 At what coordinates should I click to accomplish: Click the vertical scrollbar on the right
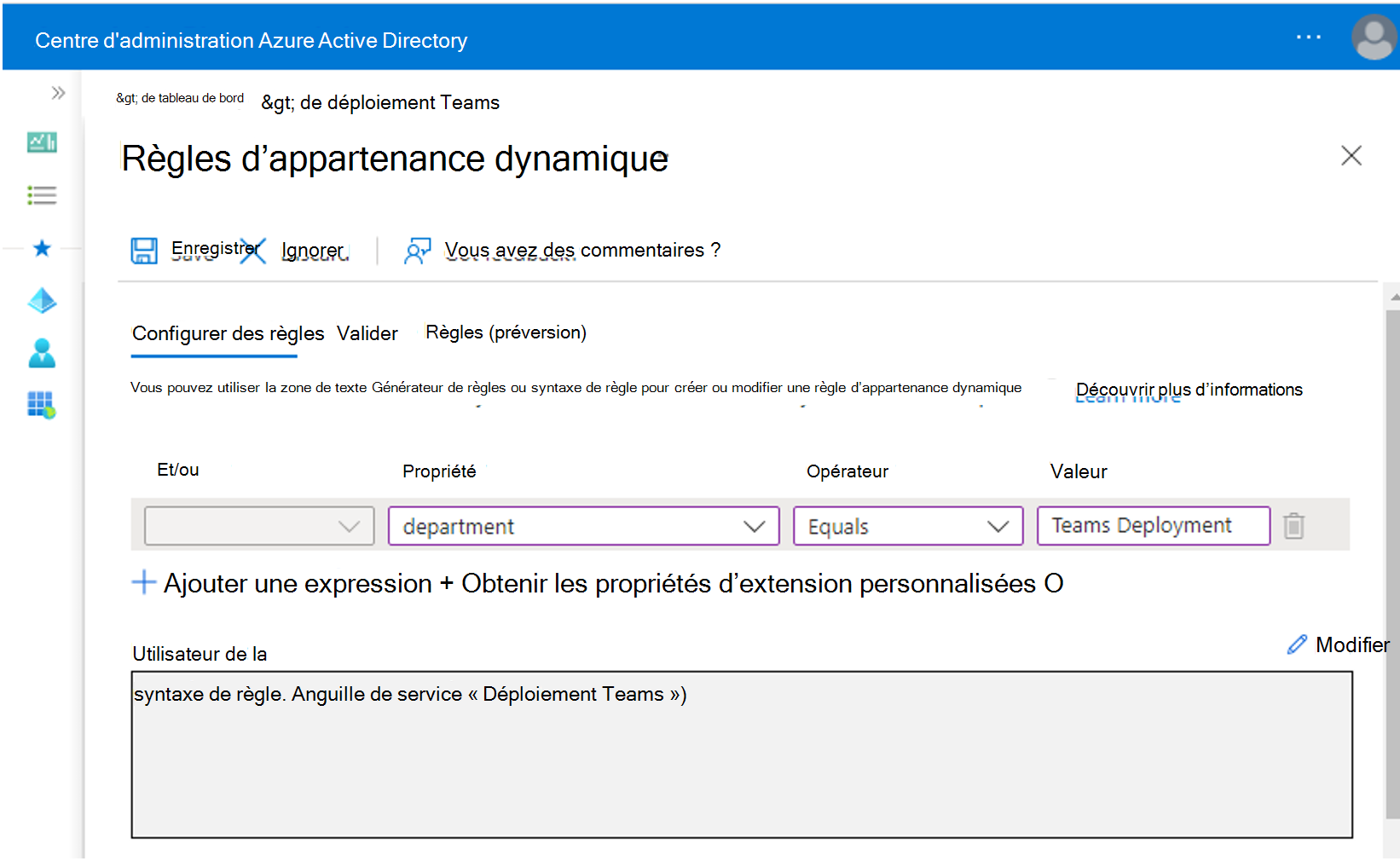[x=1392, y=563]
